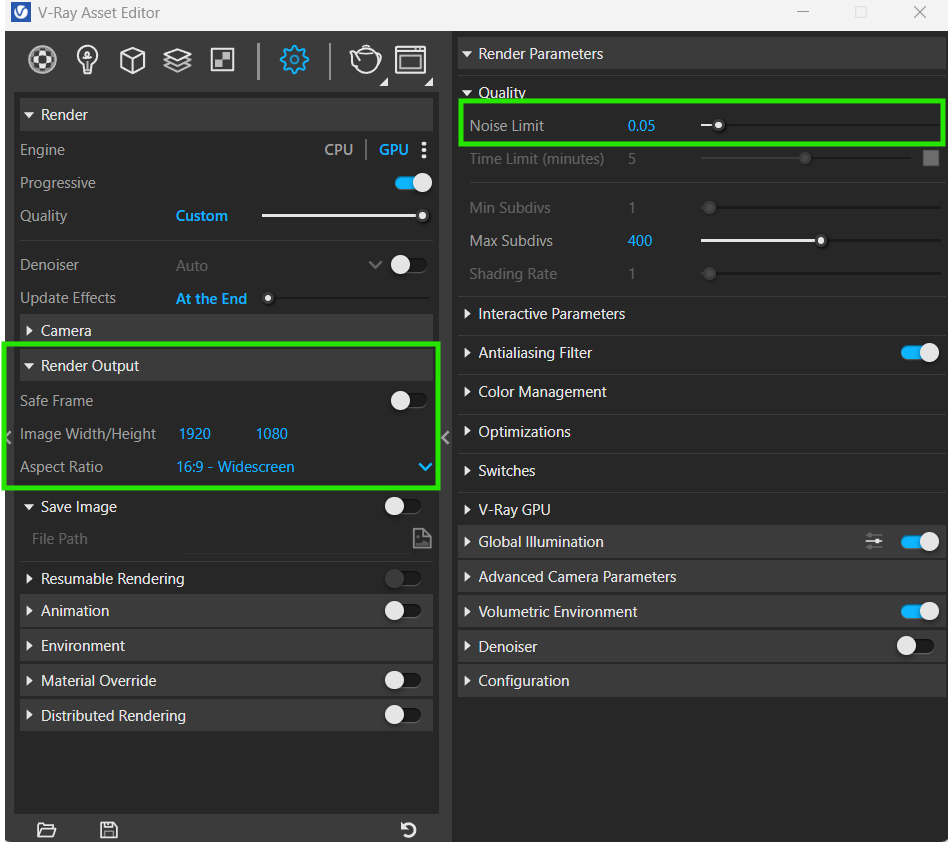Expand the Interactive Parameters section

point(551,314)
